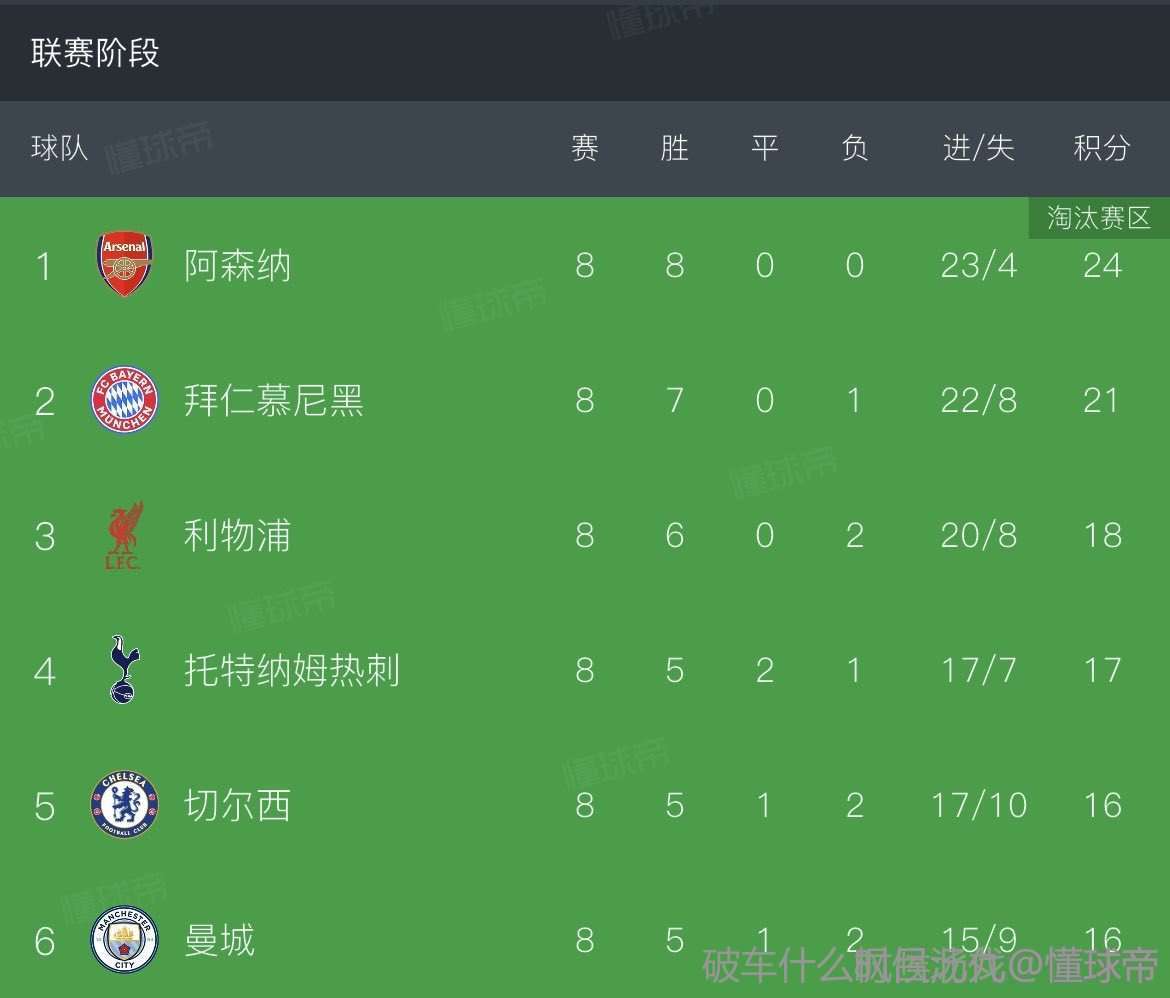Open the 拜仁慕尼黑 team page
This screenshot has width=1170, height=998.
tap(274, 401)
